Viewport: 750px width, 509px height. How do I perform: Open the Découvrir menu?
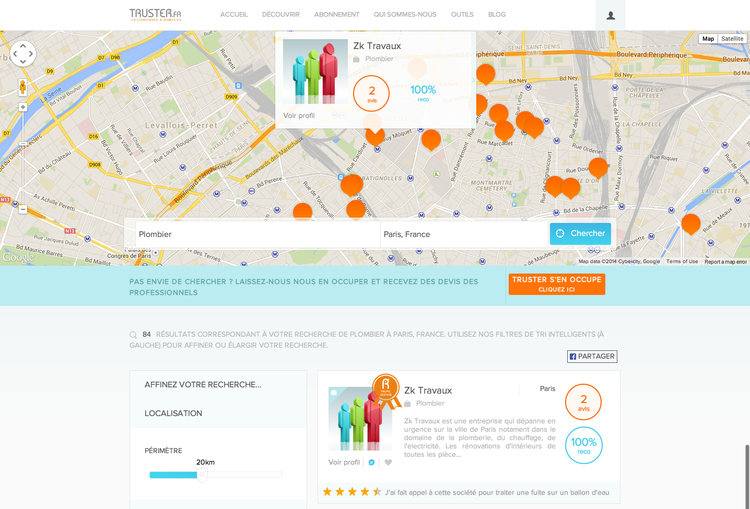pyautogui.click(x=280, y=15)
